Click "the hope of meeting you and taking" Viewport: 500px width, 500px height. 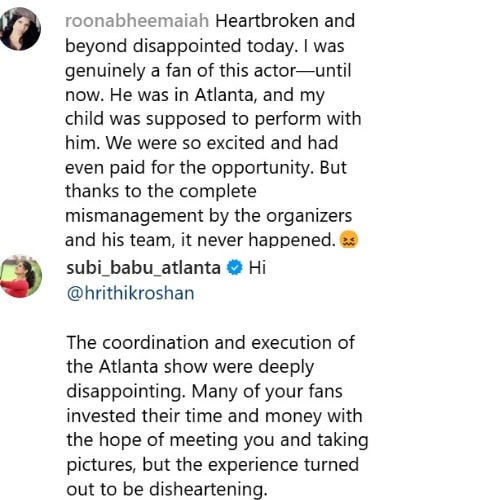pos(217,440)
